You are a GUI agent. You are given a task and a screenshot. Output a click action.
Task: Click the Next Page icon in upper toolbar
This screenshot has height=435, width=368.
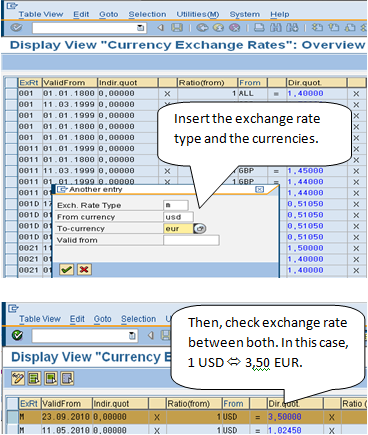(x=350, y=28)
